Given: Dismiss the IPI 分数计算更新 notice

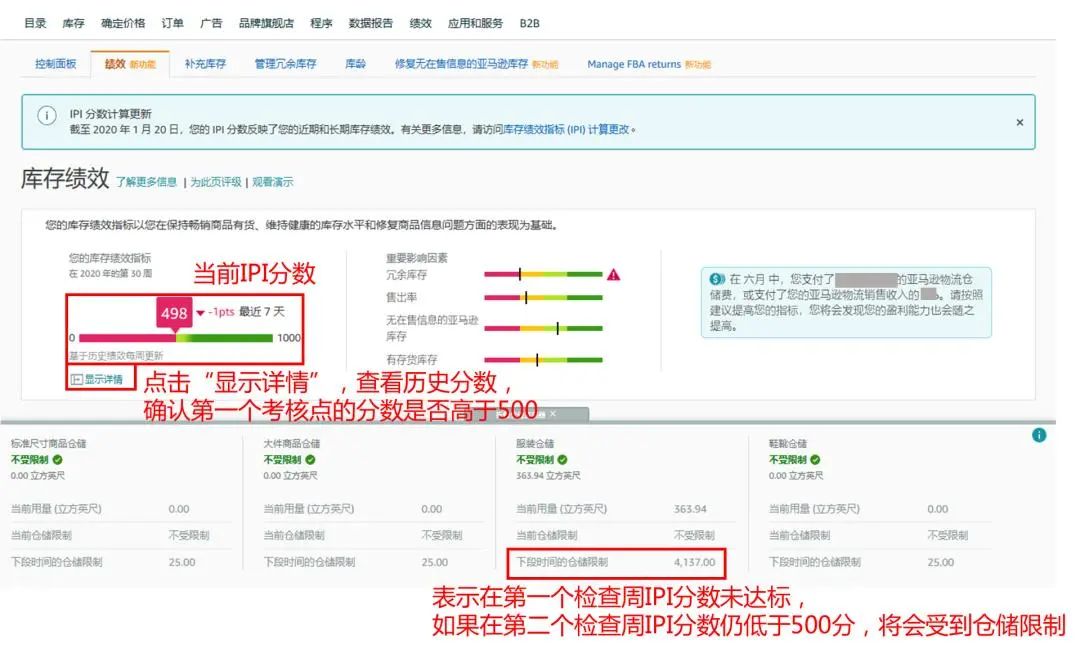Looking at the screenshot, I should click(1019, 122).
